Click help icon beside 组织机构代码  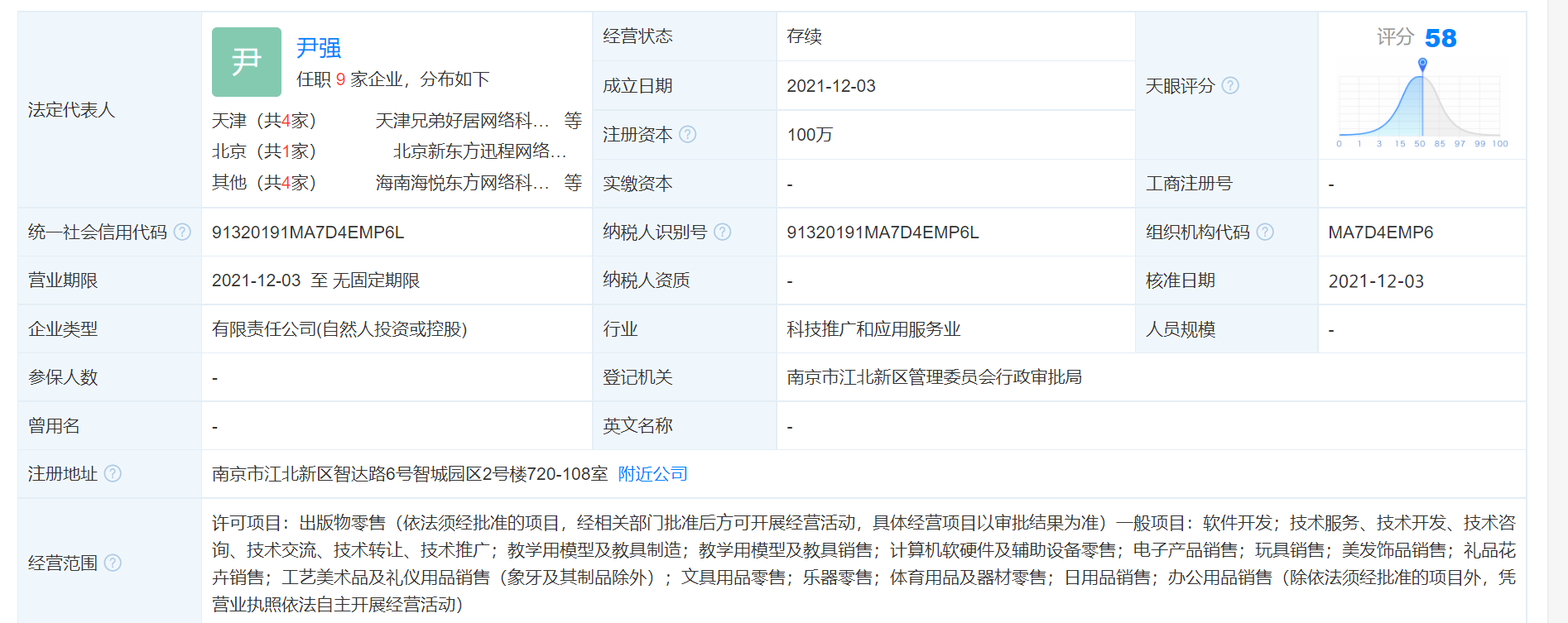[1265, 232]
